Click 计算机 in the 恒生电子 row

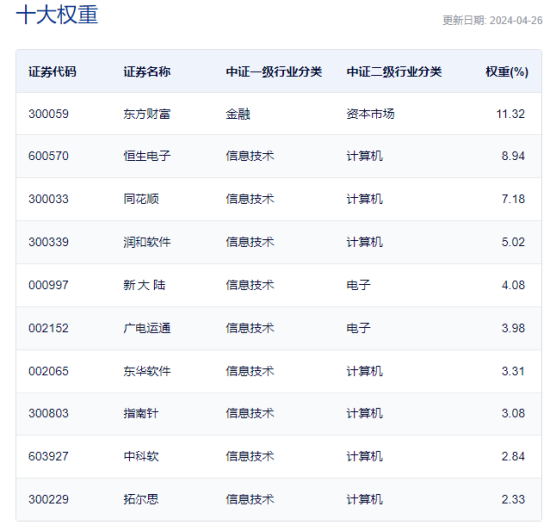pos(364,156)
